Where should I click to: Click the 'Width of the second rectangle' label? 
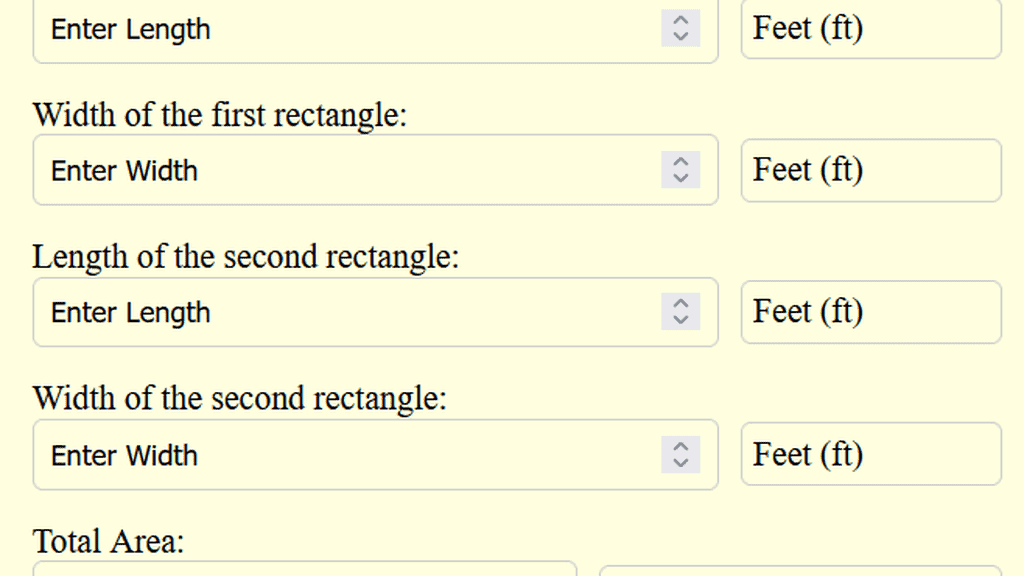(239, 399)
